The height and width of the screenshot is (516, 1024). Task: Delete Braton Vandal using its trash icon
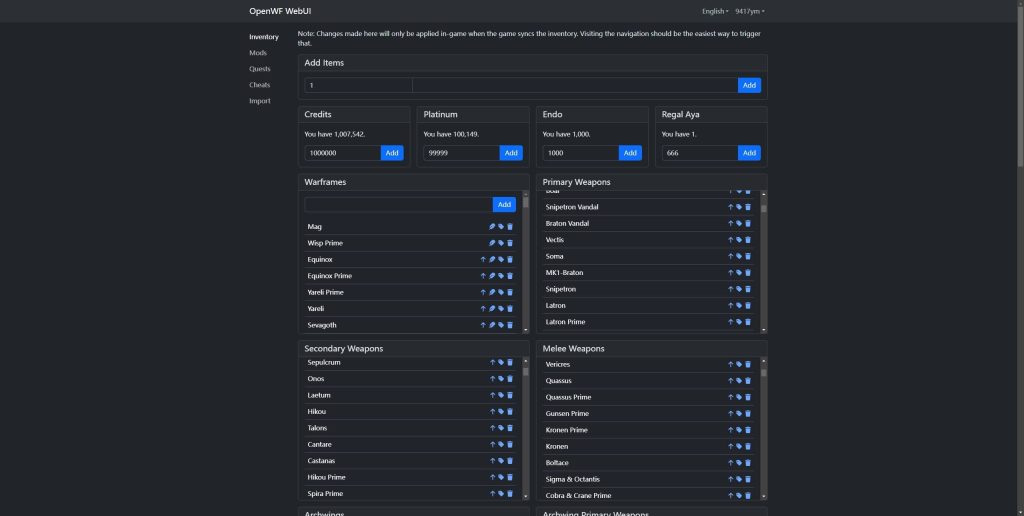coord(748,223)
